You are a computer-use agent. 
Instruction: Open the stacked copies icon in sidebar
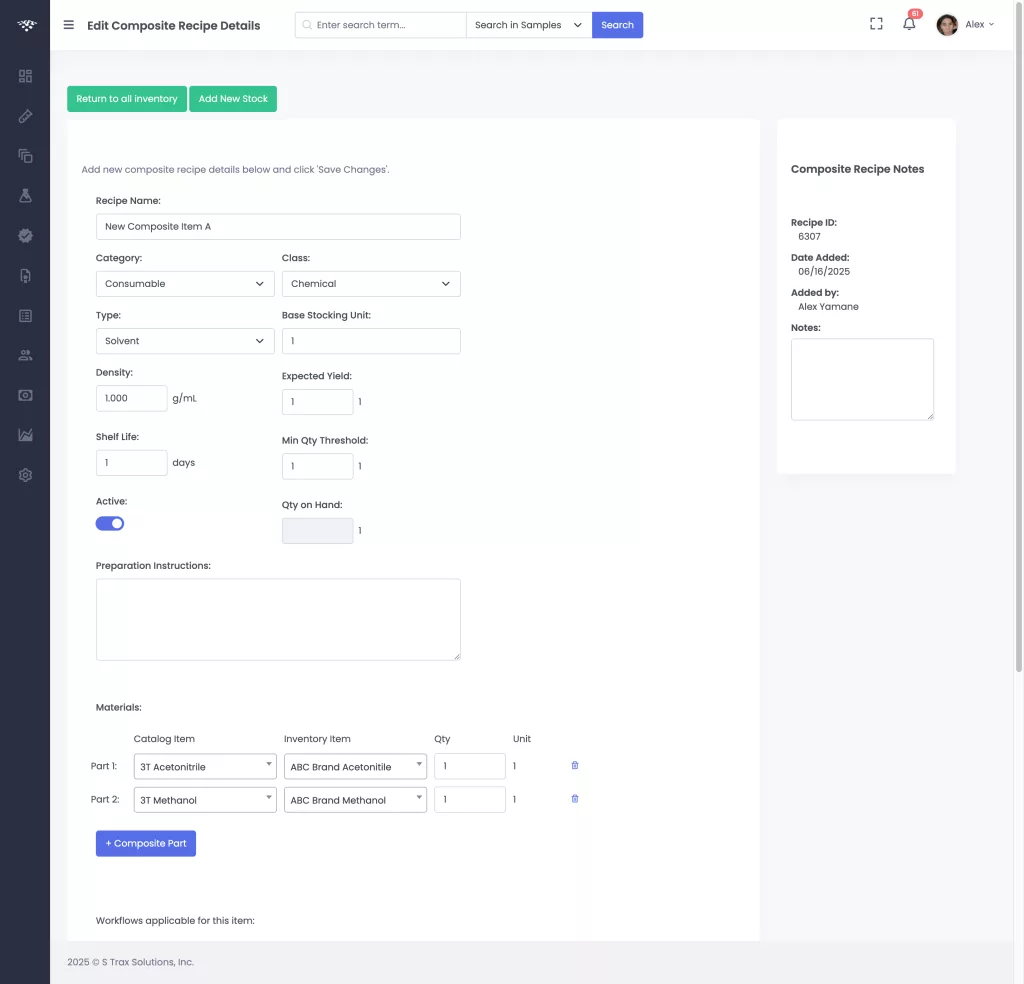pos(25,156)
